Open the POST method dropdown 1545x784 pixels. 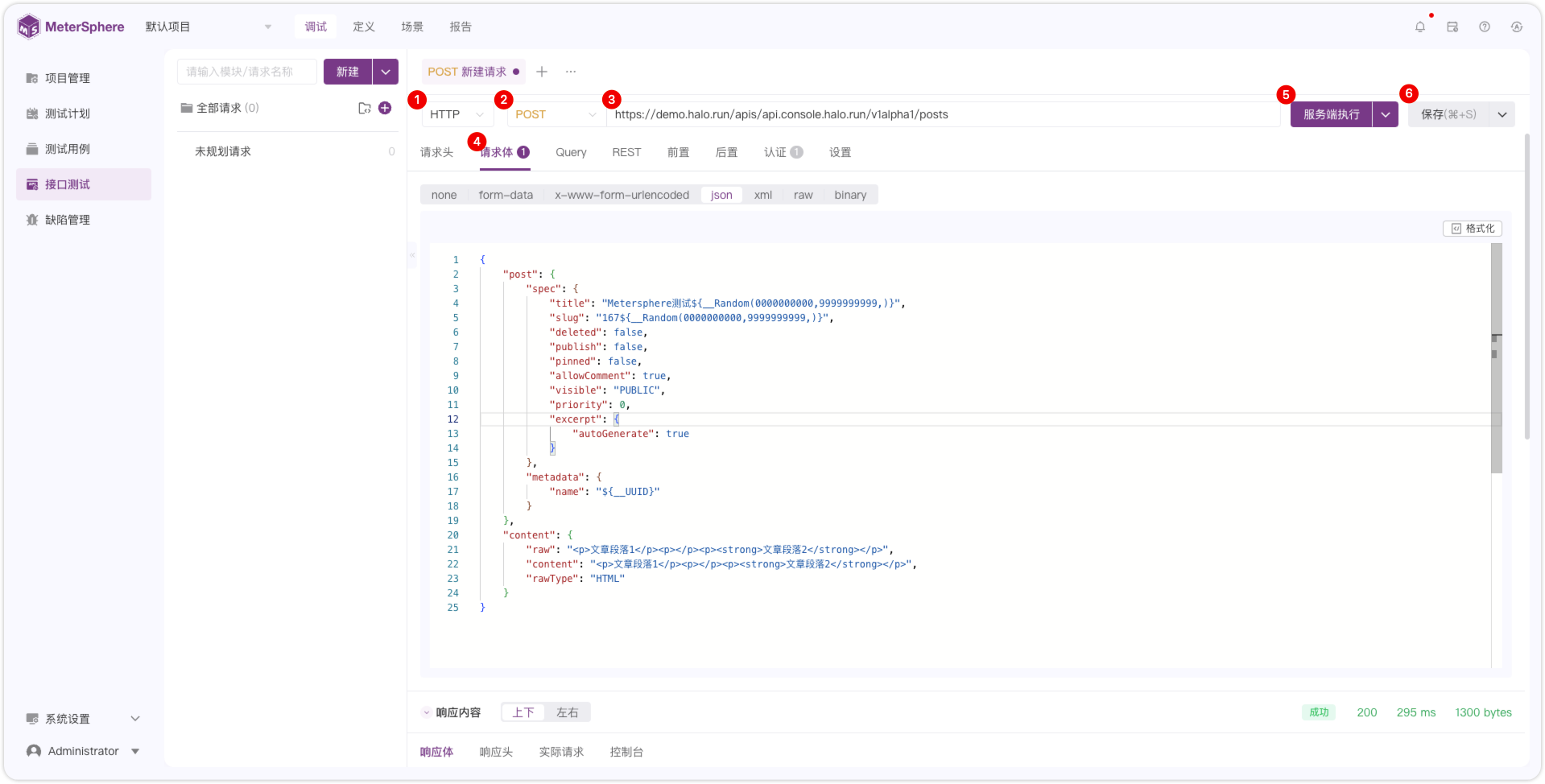point(556,114)
